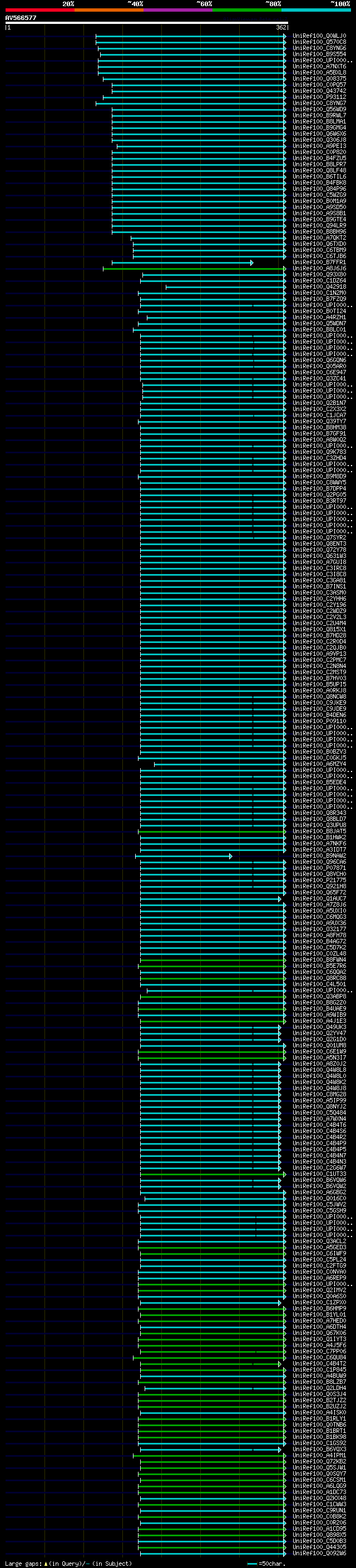Select the UniRef100_B8LMA1 label
This screenshot has width=356, height=1568.
coord(319,122)
